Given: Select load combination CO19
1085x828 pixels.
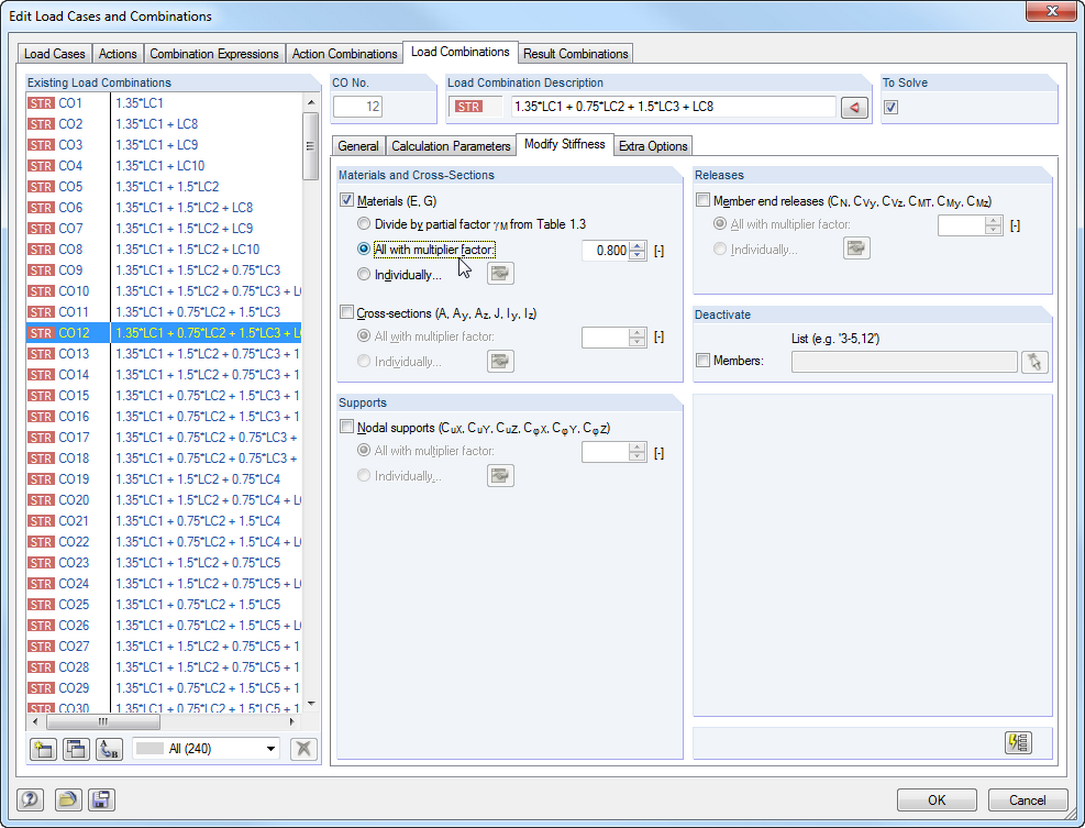Looking at the screenshot, I should (164, 479).
